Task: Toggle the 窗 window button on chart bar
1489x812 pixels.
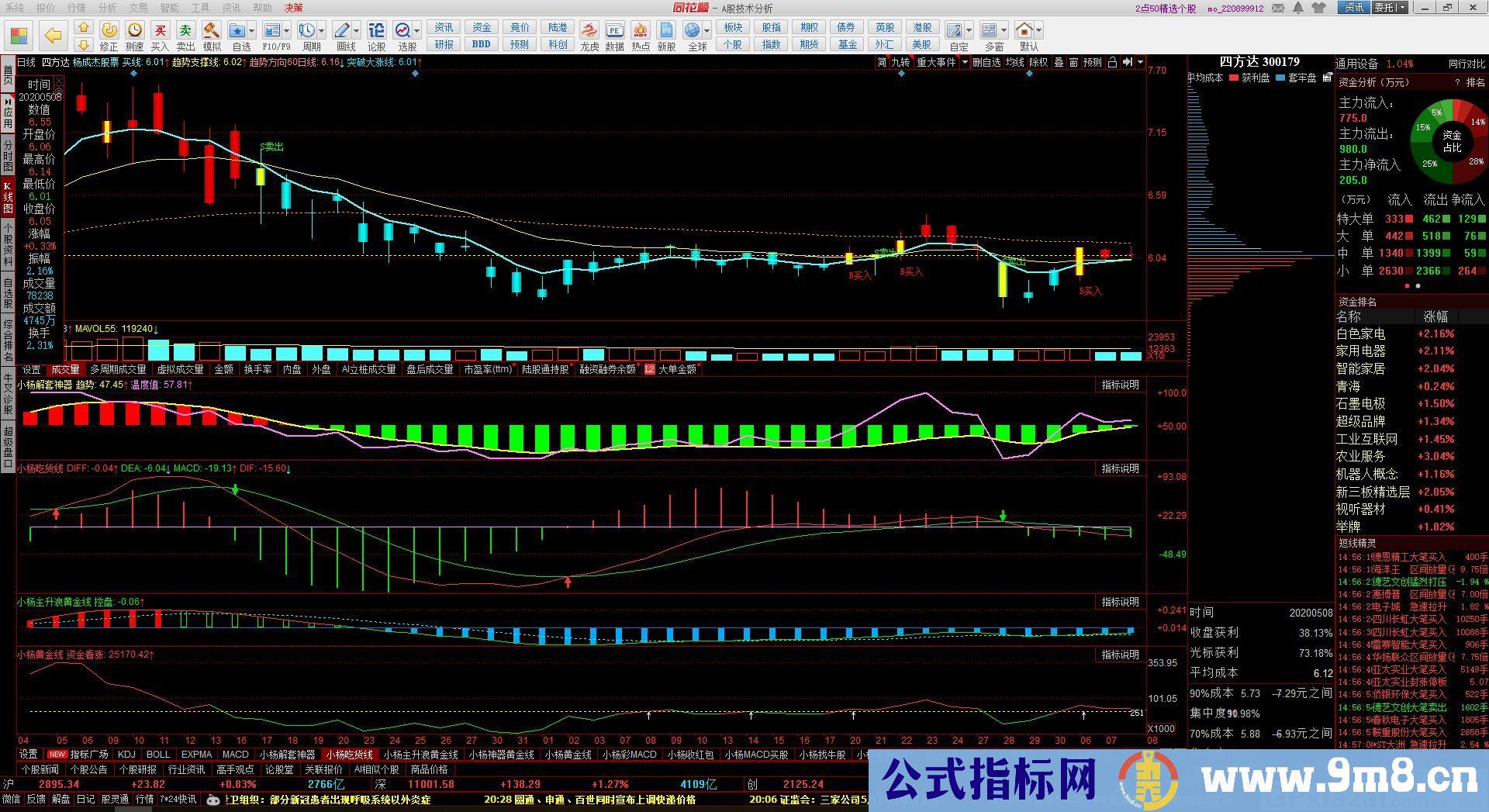Action: [1073, 62]
